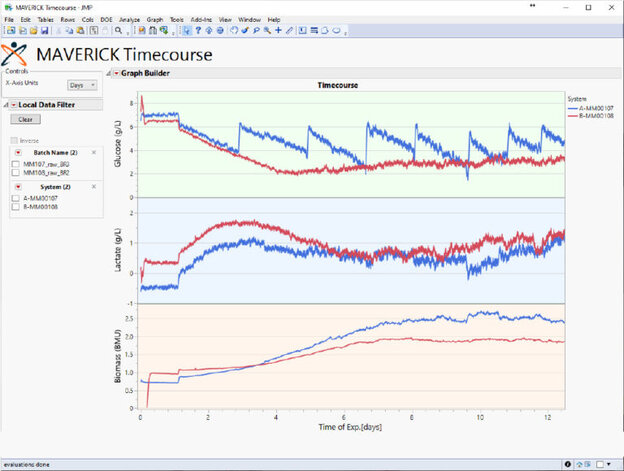624x471 pixels.
Task: Select the Brush tool
Action: [245, 30]
